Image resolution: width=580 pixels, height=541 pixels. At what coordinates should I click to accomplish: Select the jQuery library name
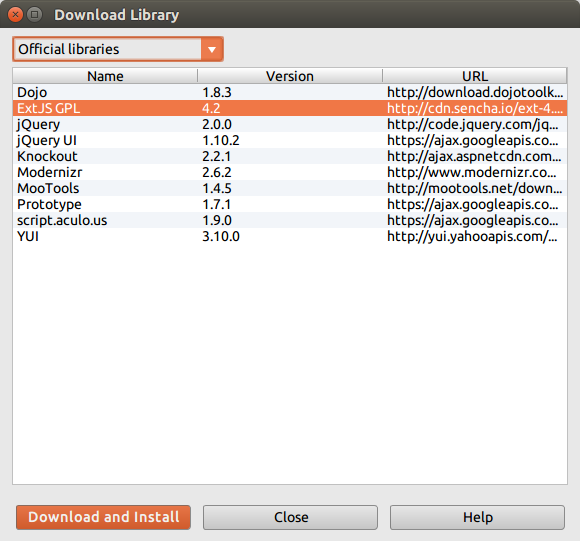[x=38, y=124]
